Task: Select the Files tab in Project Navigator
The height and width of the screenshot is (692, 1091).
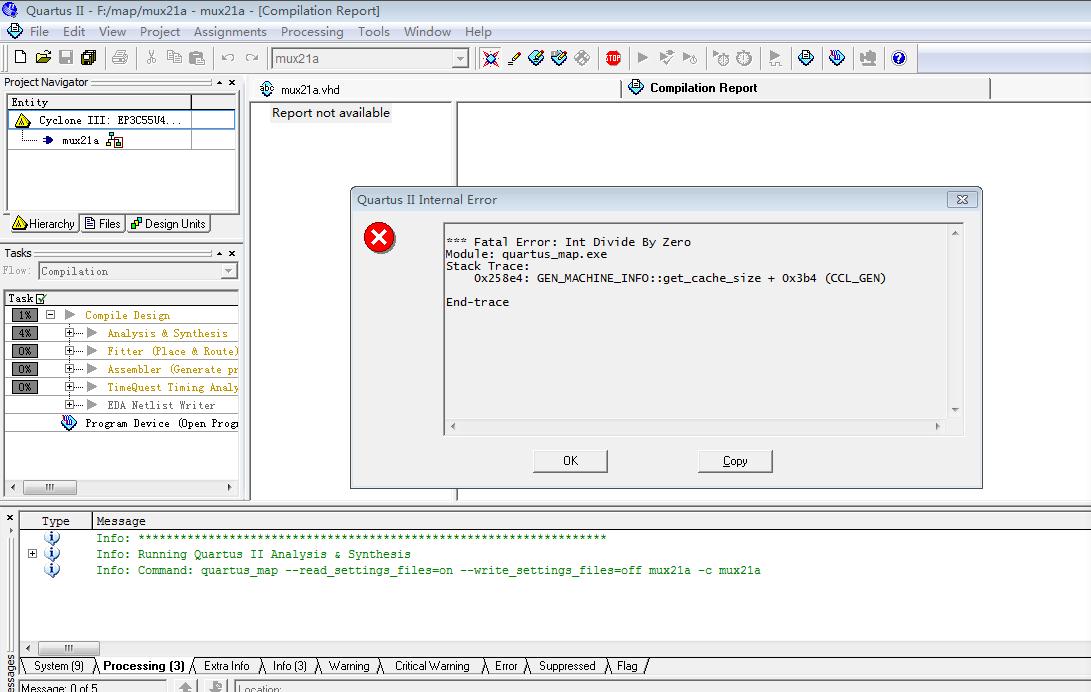Action: (102, 224)
